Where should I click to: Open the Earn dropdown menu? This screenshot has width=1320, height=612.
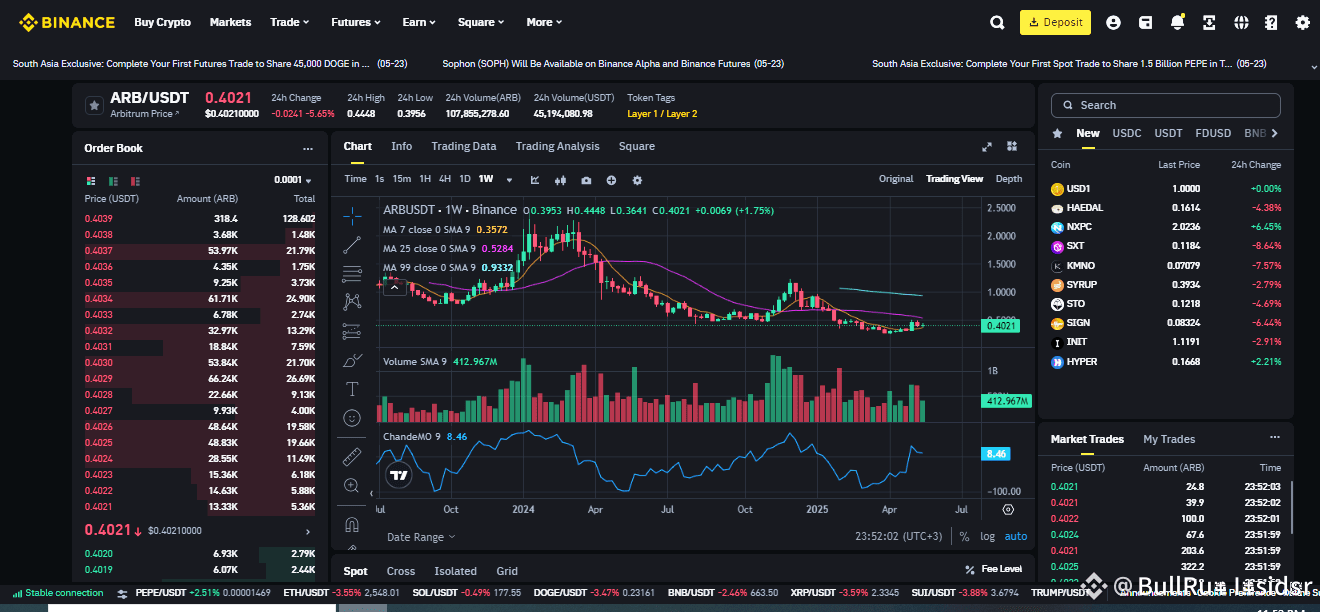(x=419, y=22)
